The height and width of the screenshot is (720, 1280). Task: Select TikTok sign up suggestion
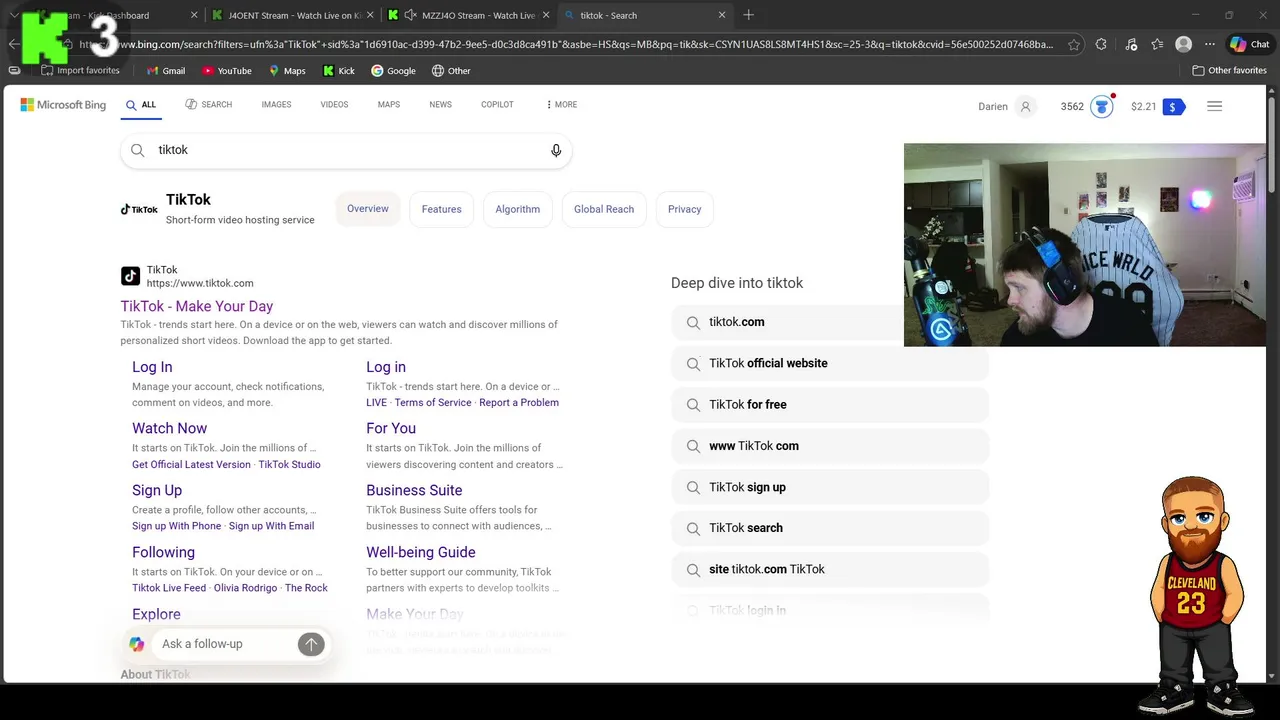[x=830, y=487]
